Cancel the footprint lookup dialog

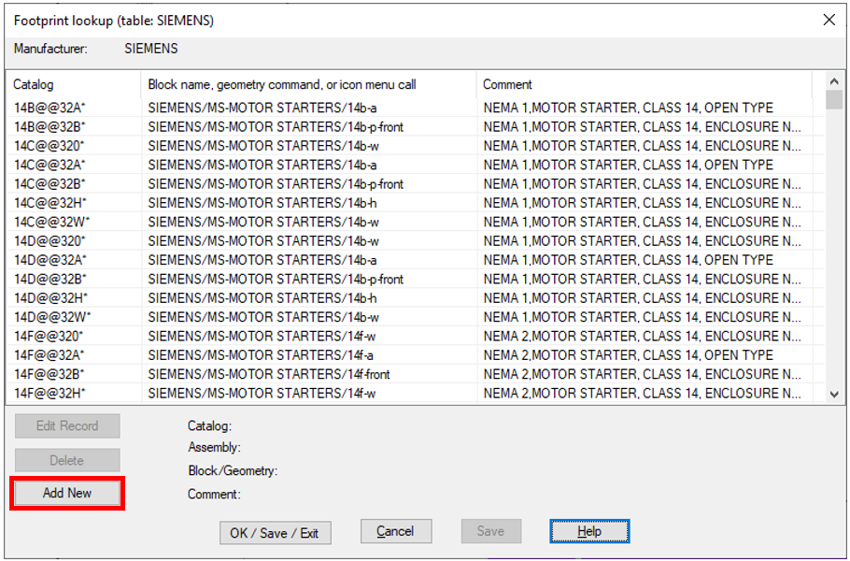coord(396,531)
